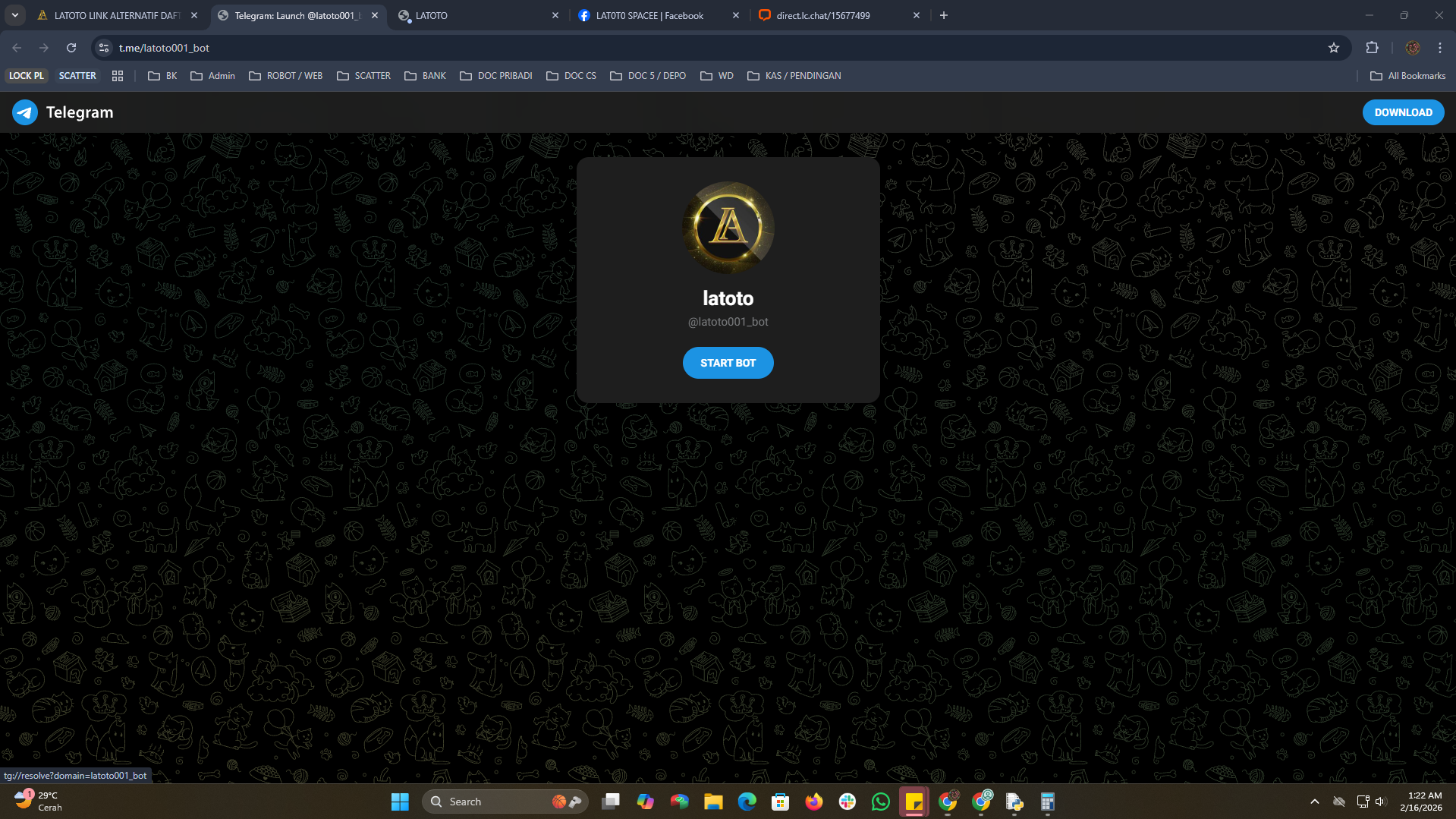Open the tab groups grid icon
The image size is (1456, 819).
[x=118, y=76]
